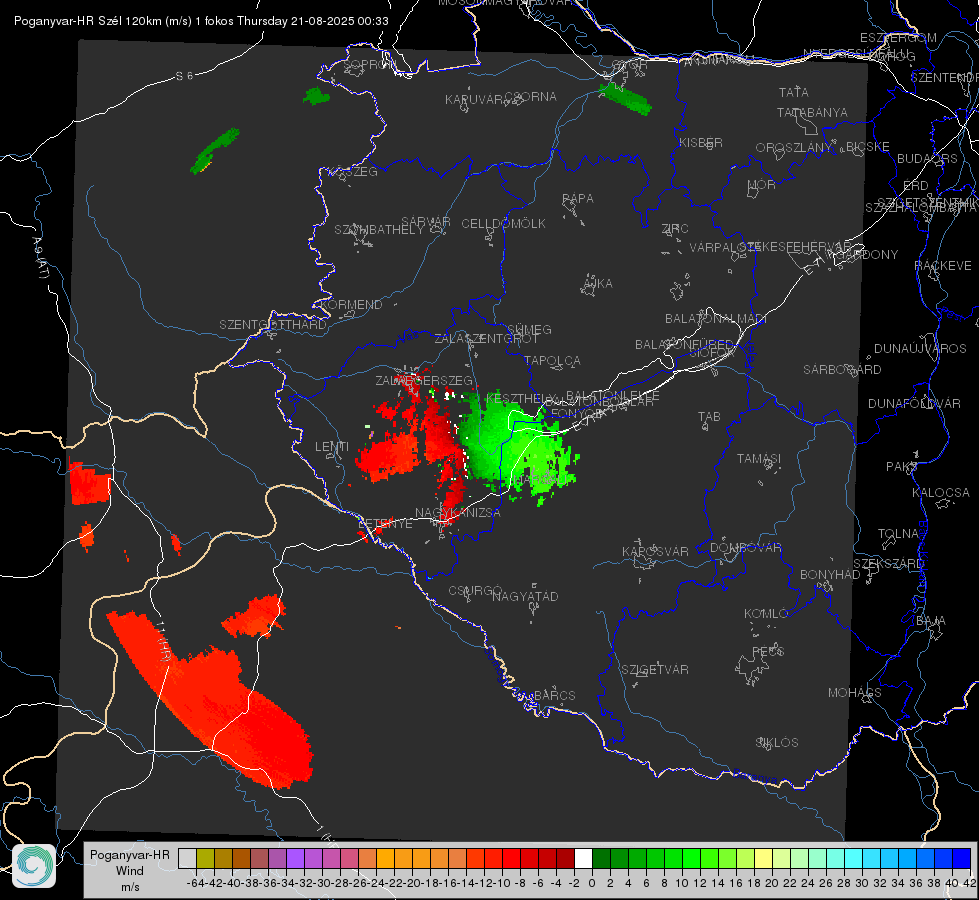Click the BICSKE label
This screenshot has height=900, width=979.
click(868, 146)
